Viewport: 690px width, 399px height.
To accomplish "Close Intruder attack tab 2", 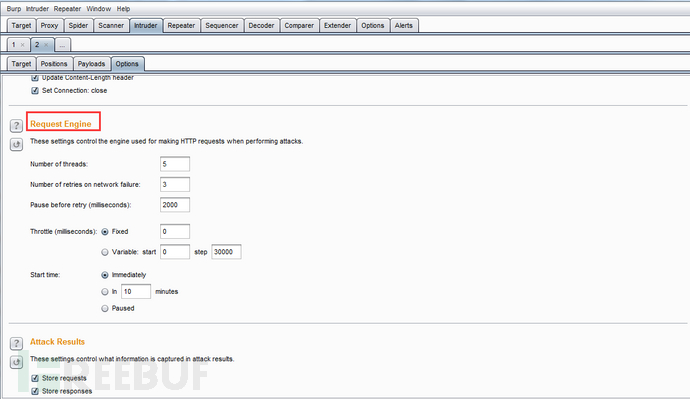I will click(46, 45).
